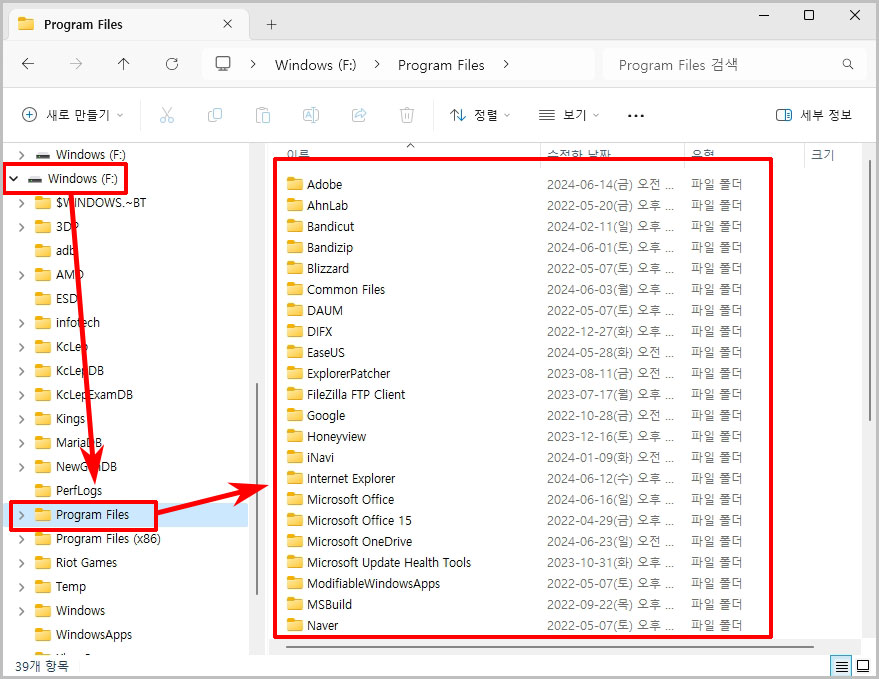The image size is (879, 679).
Task: Switch to large thumbnails view icon in status bar
Action: coord(863,667)
